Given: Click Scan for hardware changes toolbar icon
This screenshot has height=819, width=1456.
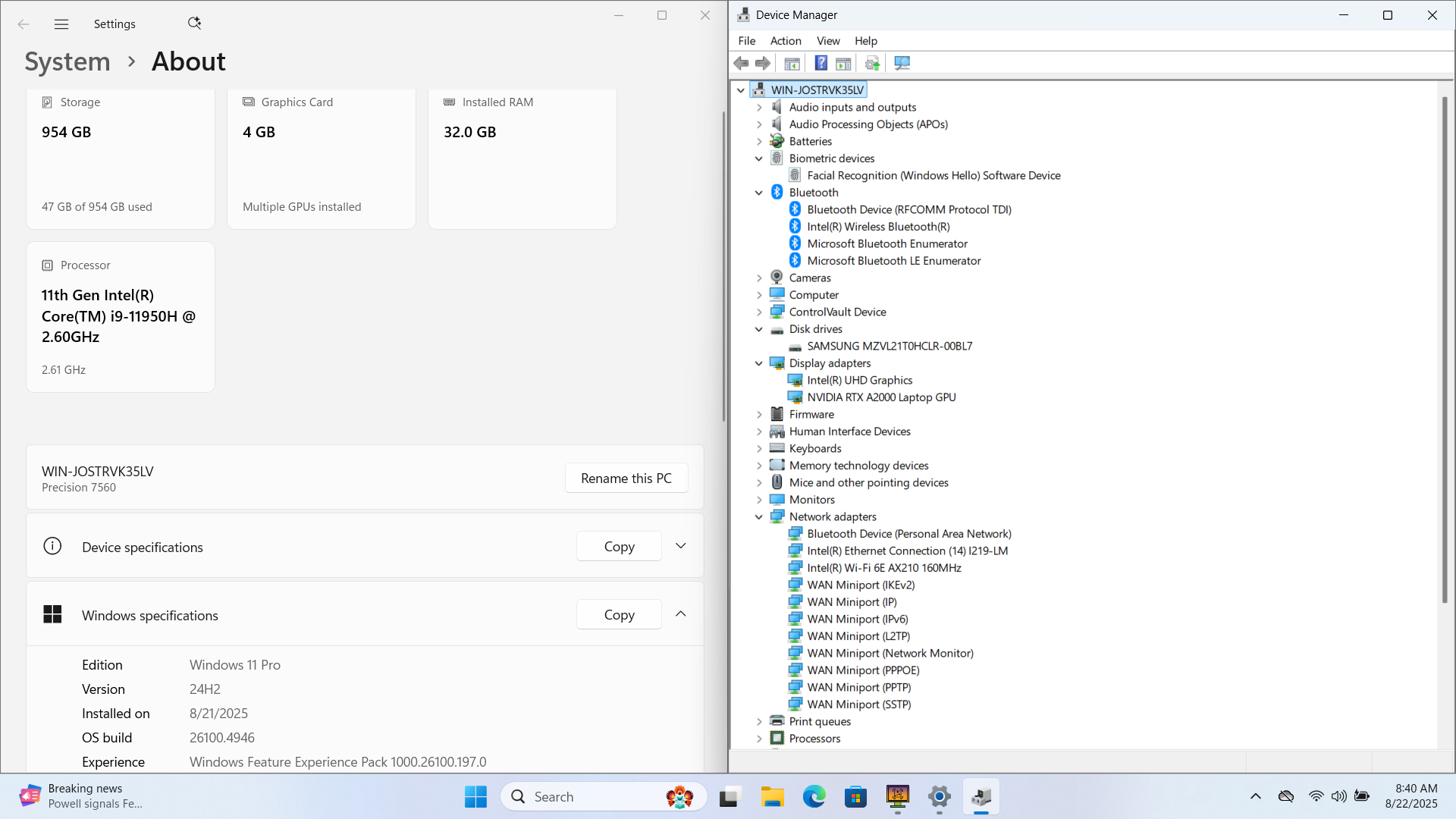Looking at the screenshot, I should [x=902, y=64].
